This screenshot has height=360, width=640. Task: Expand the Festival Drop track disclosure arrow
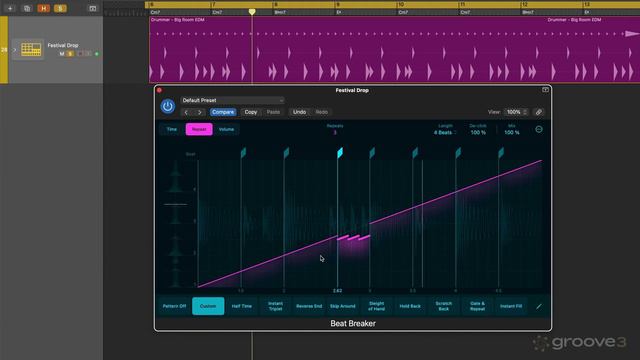[15, 50]
